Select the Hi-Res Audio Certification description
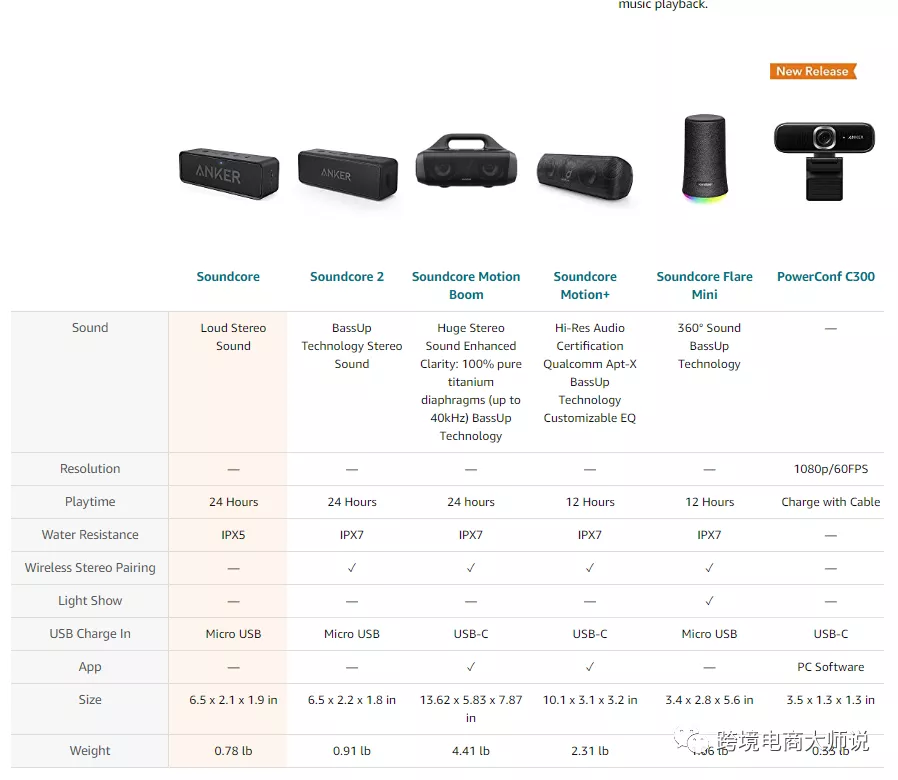 [x=590, y=373]
